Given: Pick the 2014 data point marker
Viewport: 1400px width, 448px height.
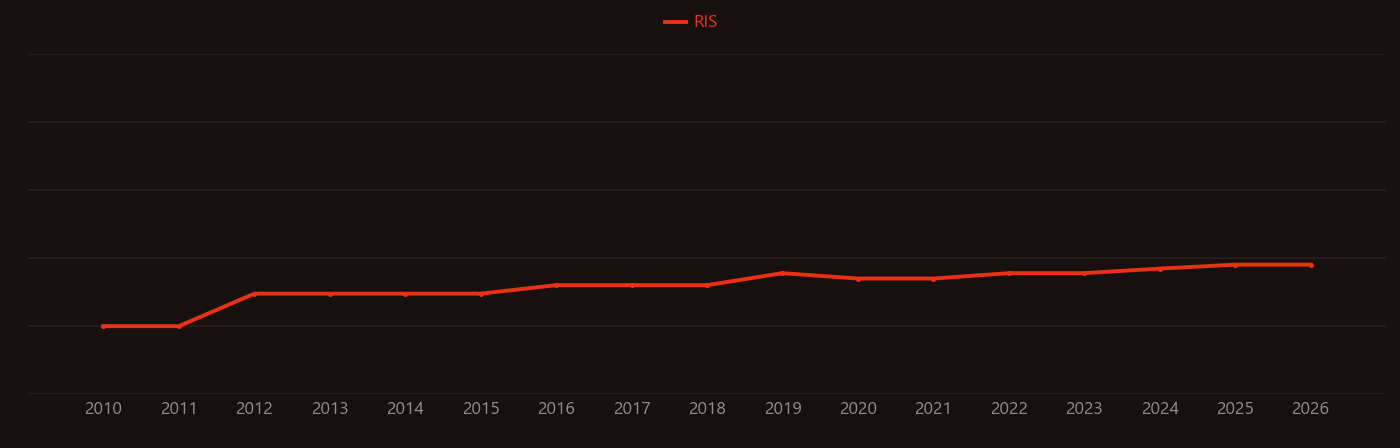Looking at the screenshot, I should point(405,294).
